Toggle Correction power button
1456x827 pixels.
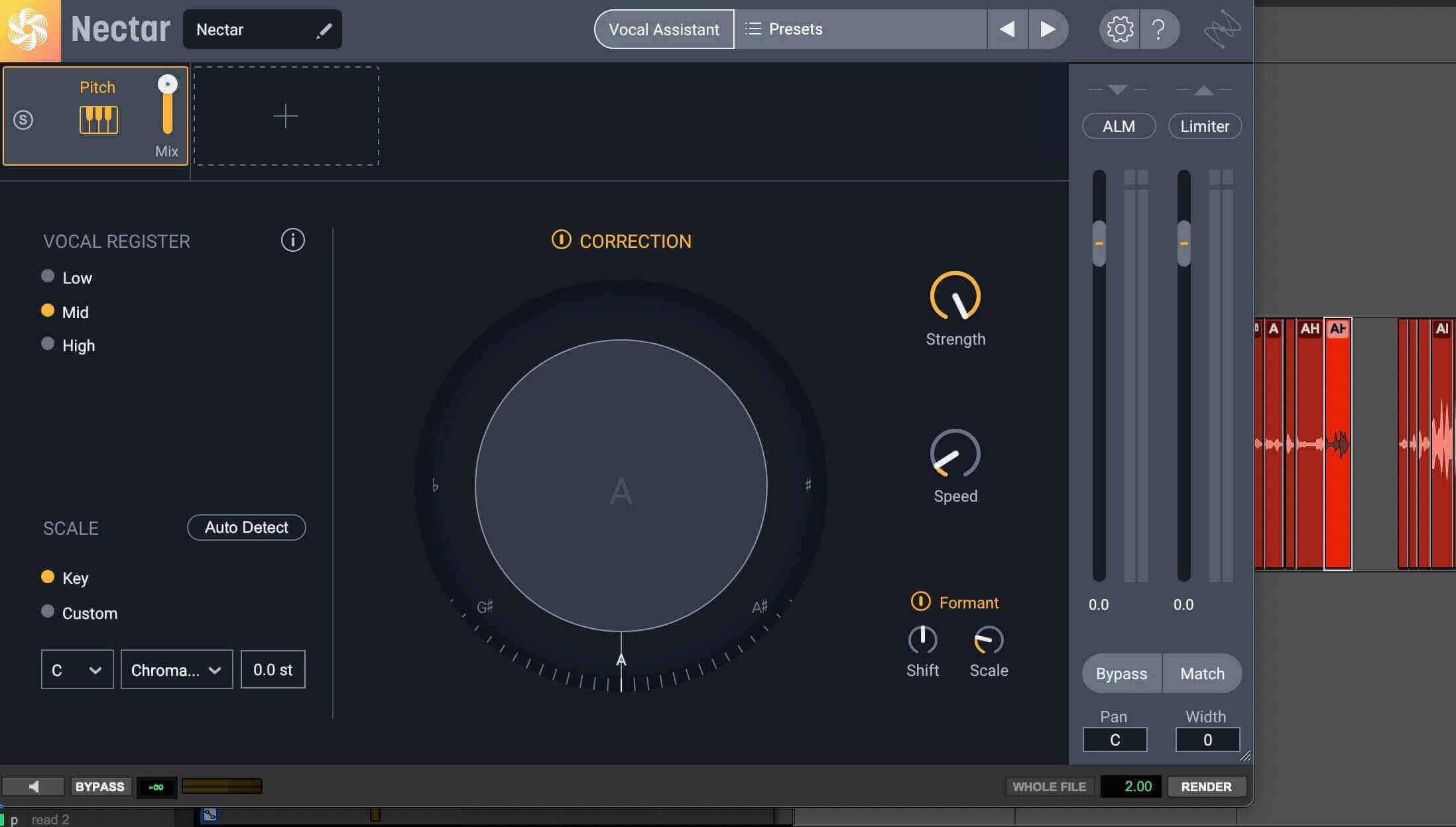(x=561, y=240)
